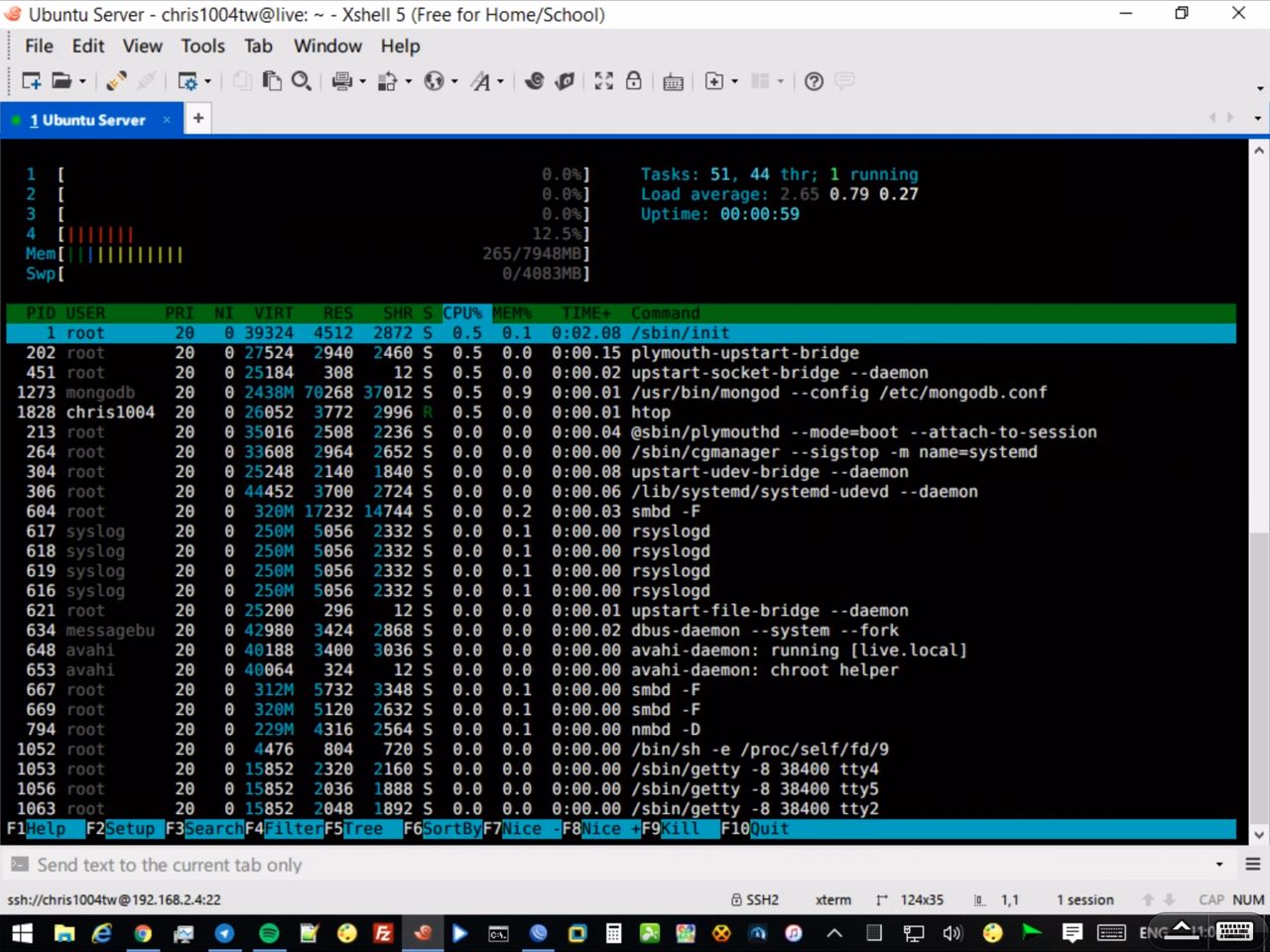Screen dimensions: 1270x952
Task: Expand the Open session folder dropdown arrow
Action: point(82,81)
